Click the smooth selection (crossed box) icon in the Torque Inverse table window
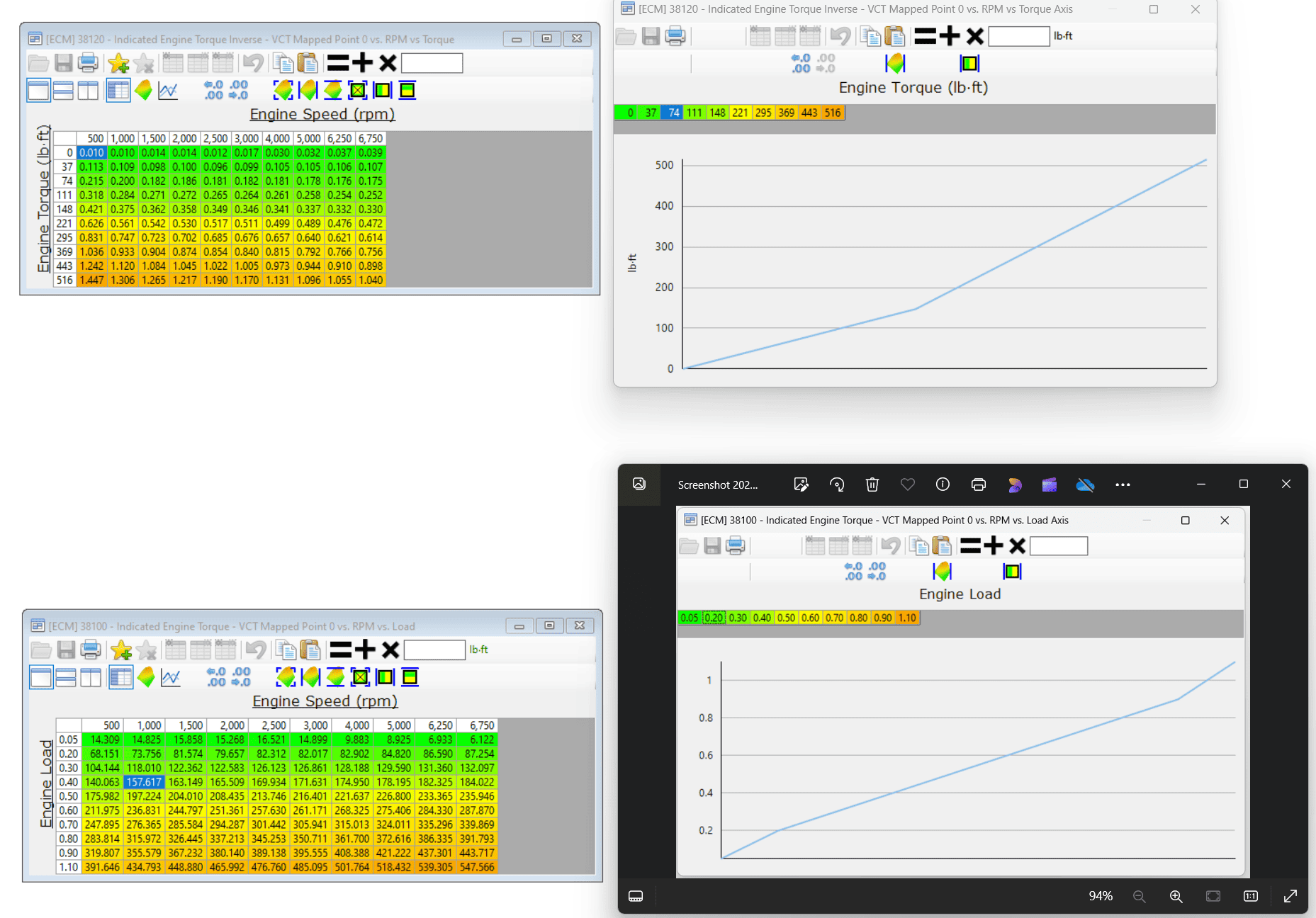Screen dimensions: 1316x918 click(x=358, y=90)
